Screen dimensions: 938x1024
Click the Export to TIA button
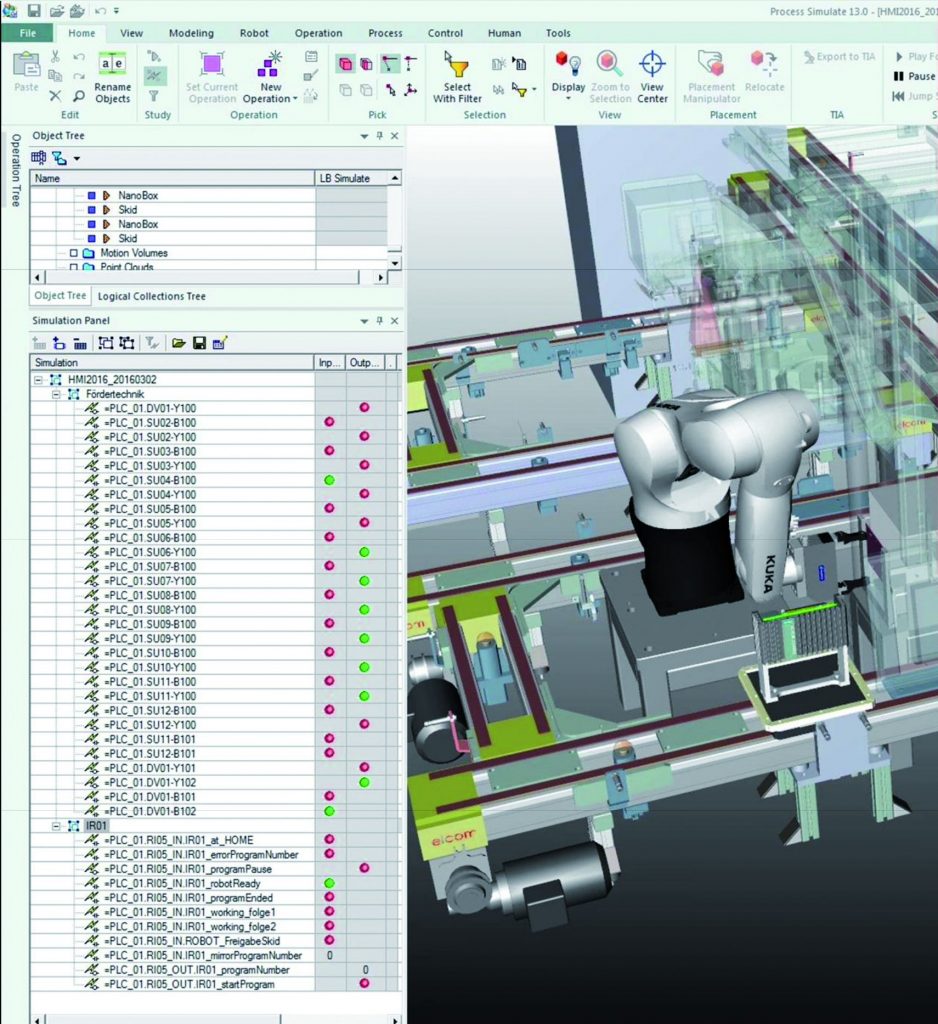click(838, 58)
